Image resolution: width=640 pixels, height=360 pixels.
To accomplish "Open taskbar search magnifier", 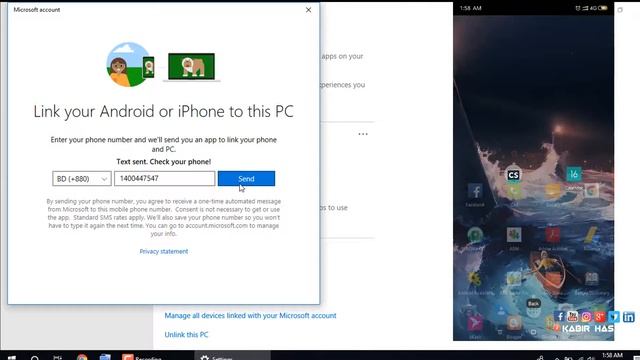I will [35, 357].
